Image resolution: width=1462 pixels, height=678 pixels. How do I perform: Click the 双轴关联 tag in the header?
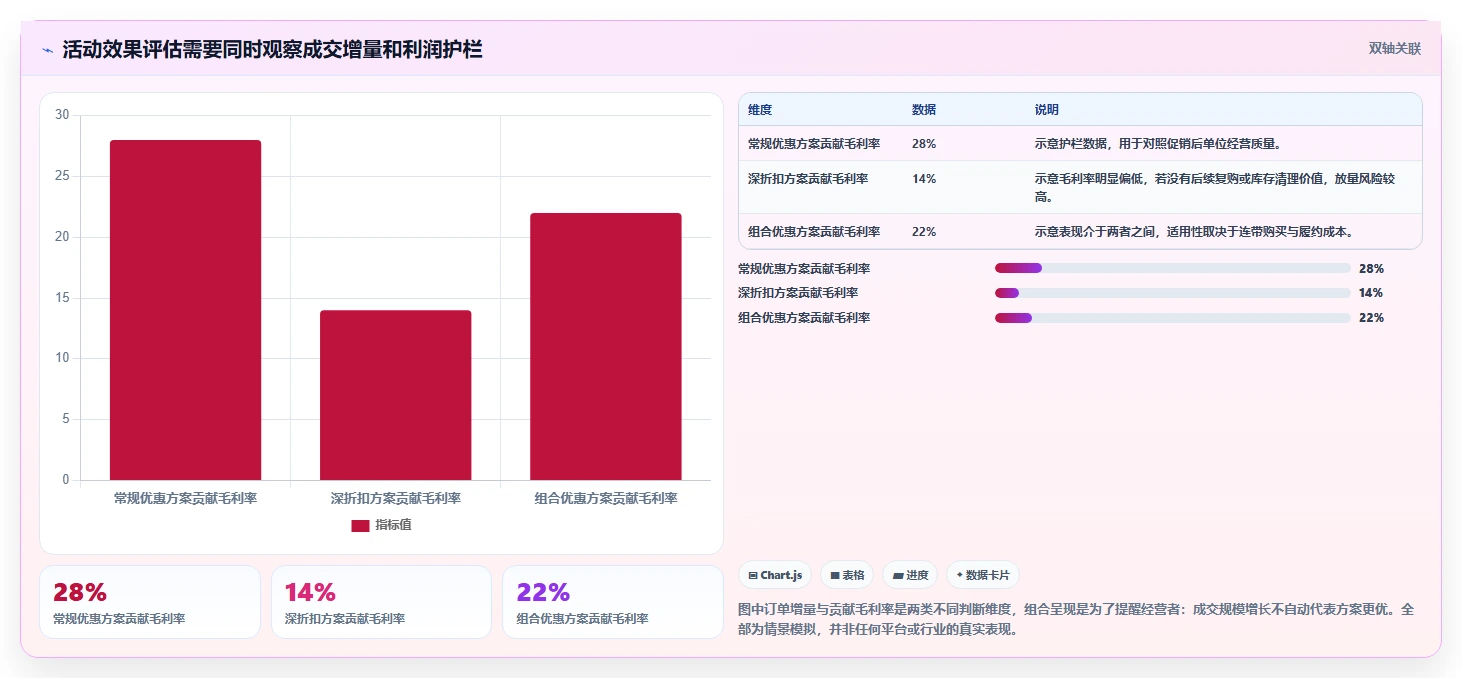pos(1395,49)
